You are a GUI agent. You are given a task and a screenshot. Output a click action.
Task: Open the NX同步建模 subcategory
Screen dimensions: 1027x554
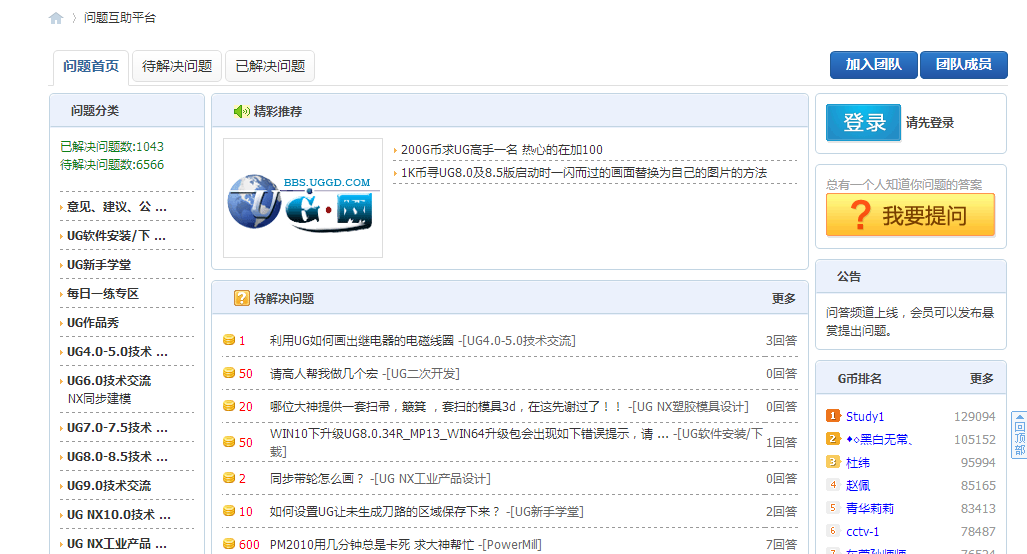tap(99, 399)
